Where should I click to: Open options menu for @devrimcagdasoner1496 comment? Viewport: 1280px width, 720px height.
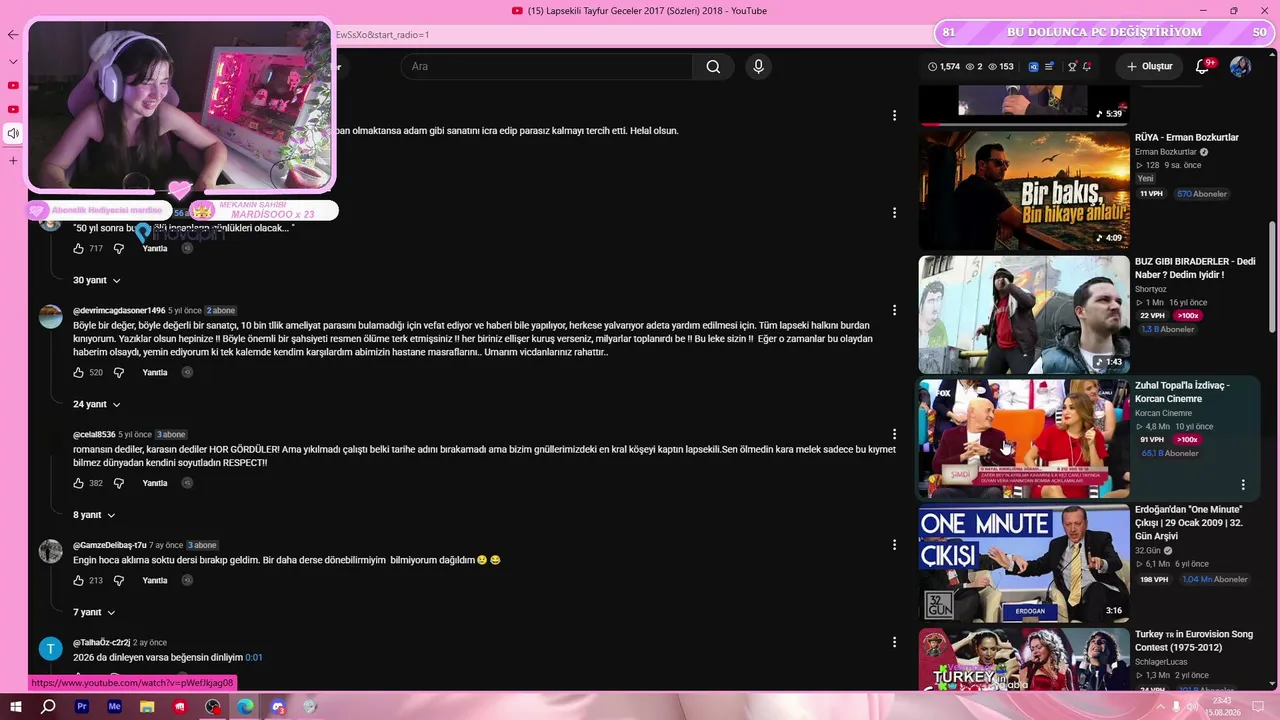tap(894, 311)
